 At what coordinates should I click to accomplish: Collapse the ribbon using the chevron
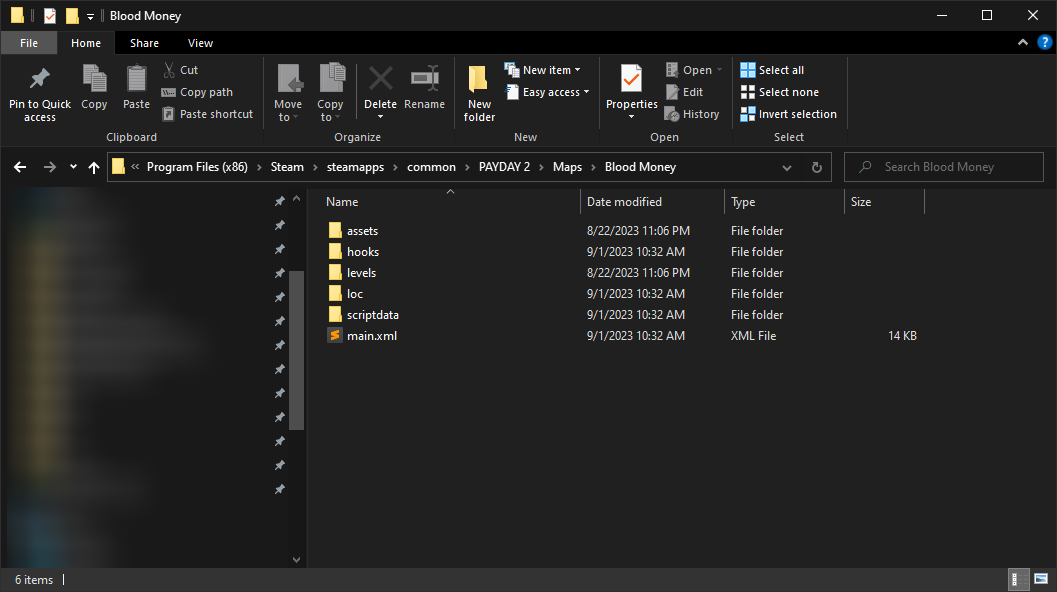(x=1022, y=43)
